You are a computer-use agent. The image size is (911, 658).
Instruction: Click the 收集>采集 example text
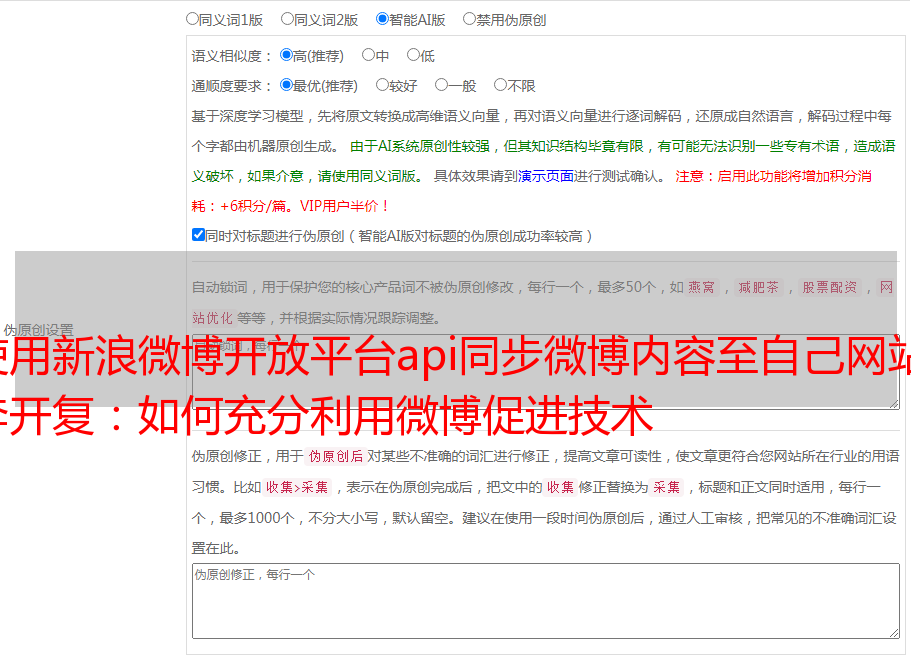point(297,487)
